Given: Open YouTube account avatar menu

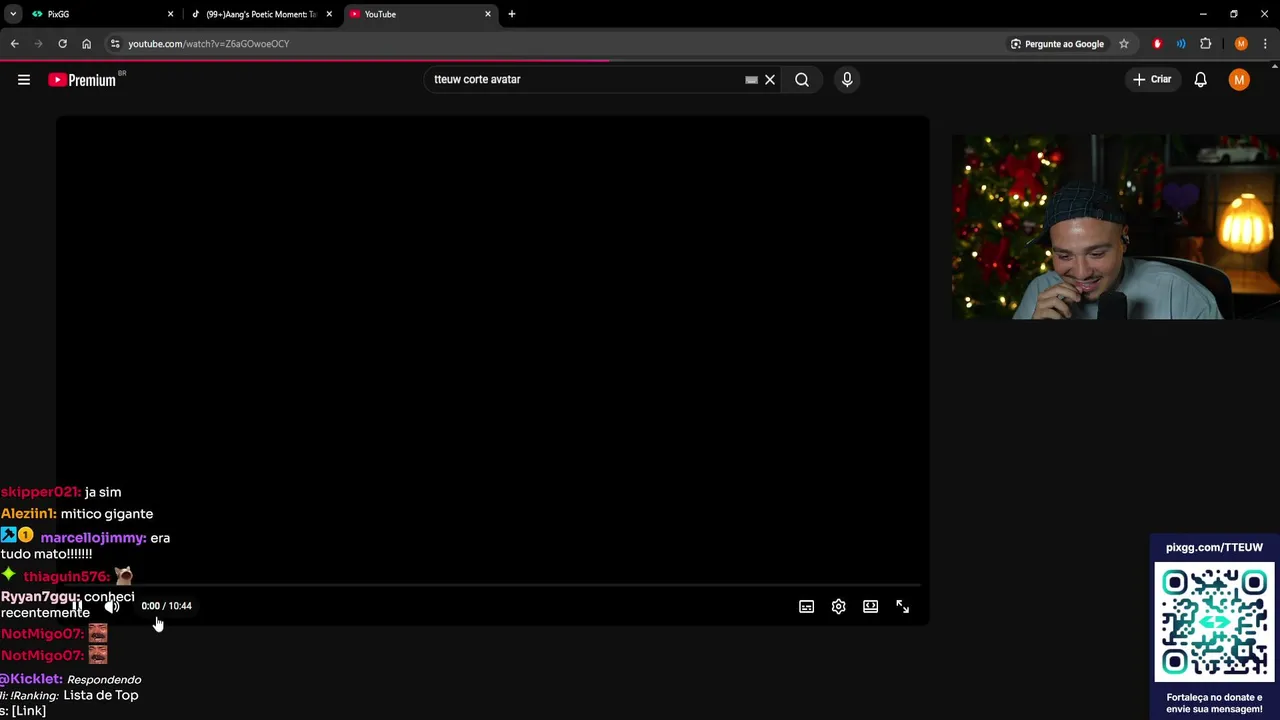Looking at the screenshot, I should (1239, 80).
